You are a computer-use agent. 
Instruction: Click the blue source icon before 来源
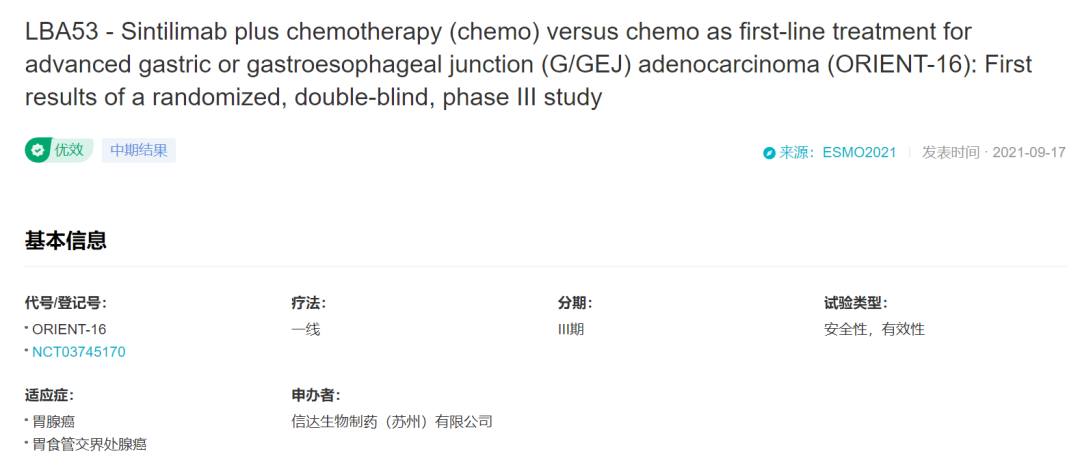769,153
